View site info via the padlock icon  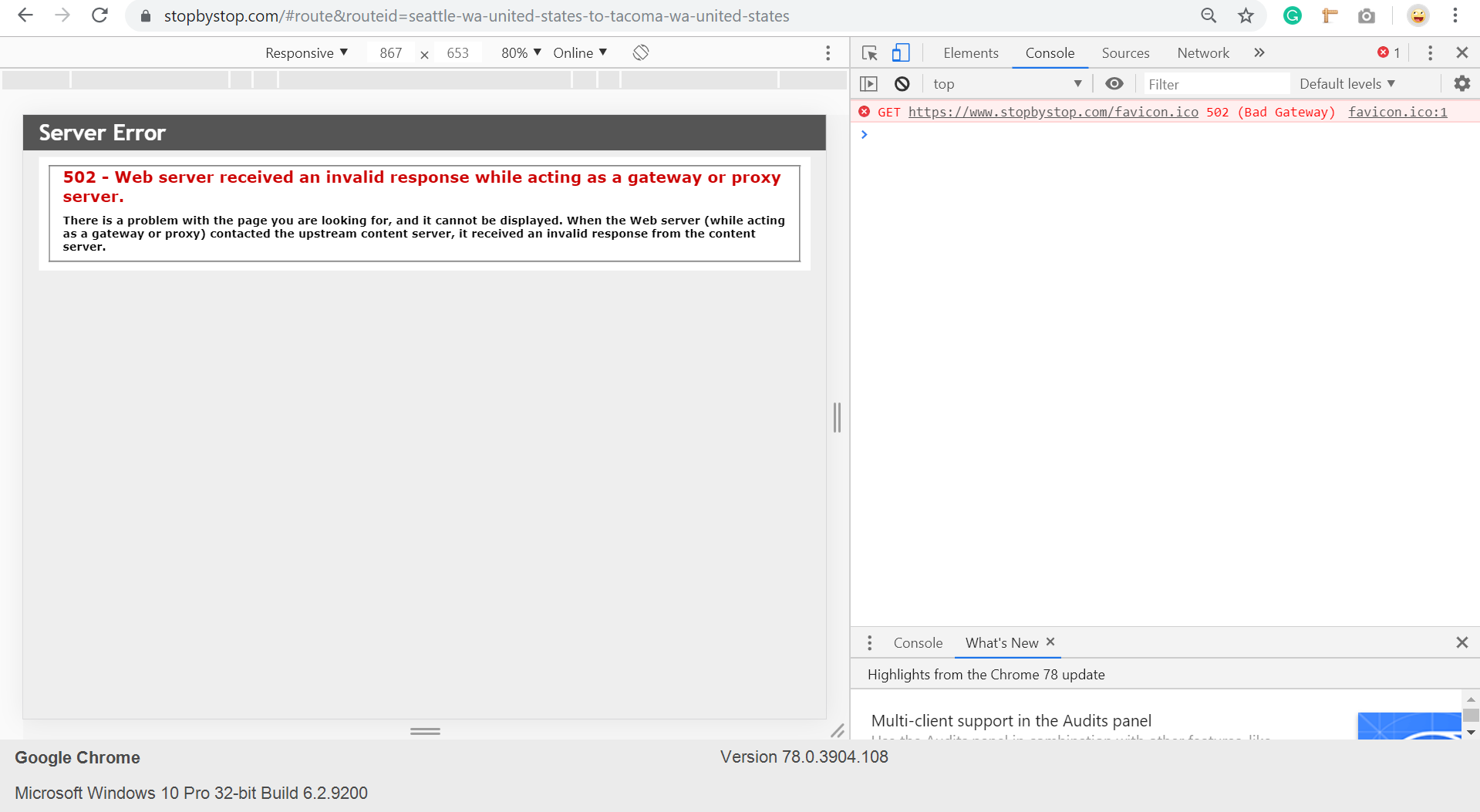[145, 16]
